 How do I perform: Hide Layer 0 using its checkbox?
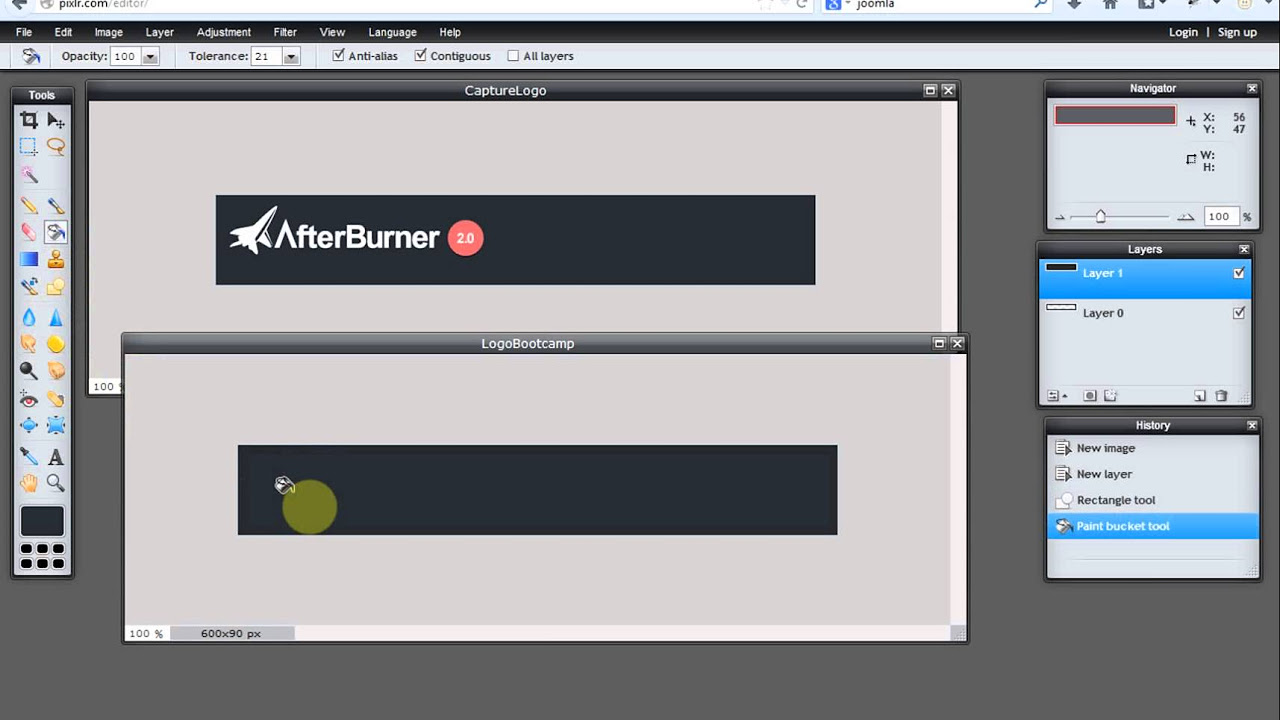(x=1239, y=313)
